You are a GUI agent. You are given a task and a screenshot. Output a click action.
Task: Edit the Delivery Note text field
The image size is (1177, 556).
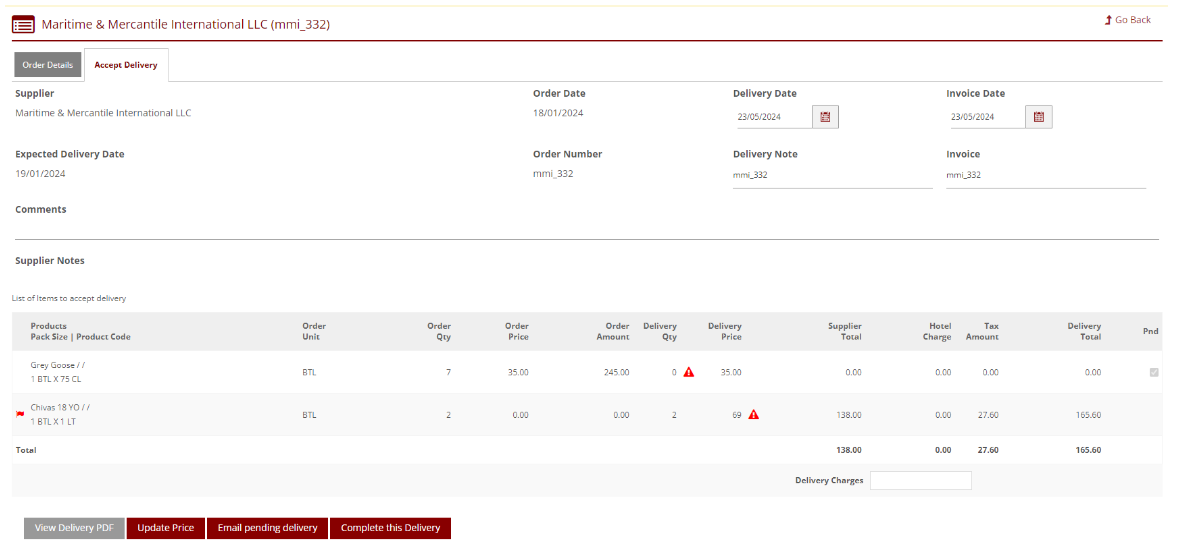pos(831,175)
